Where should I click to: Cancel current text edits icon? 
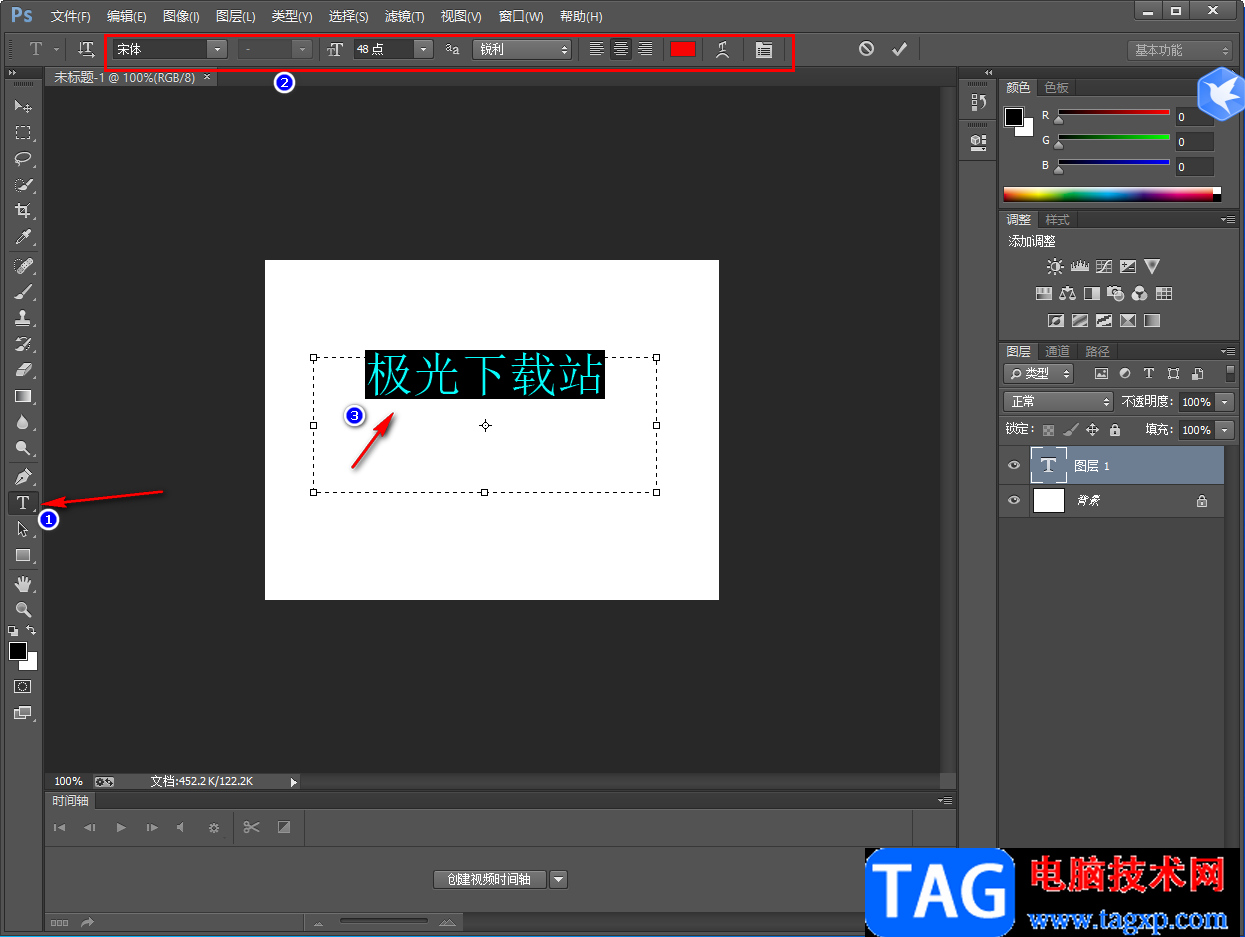[866, 49]
